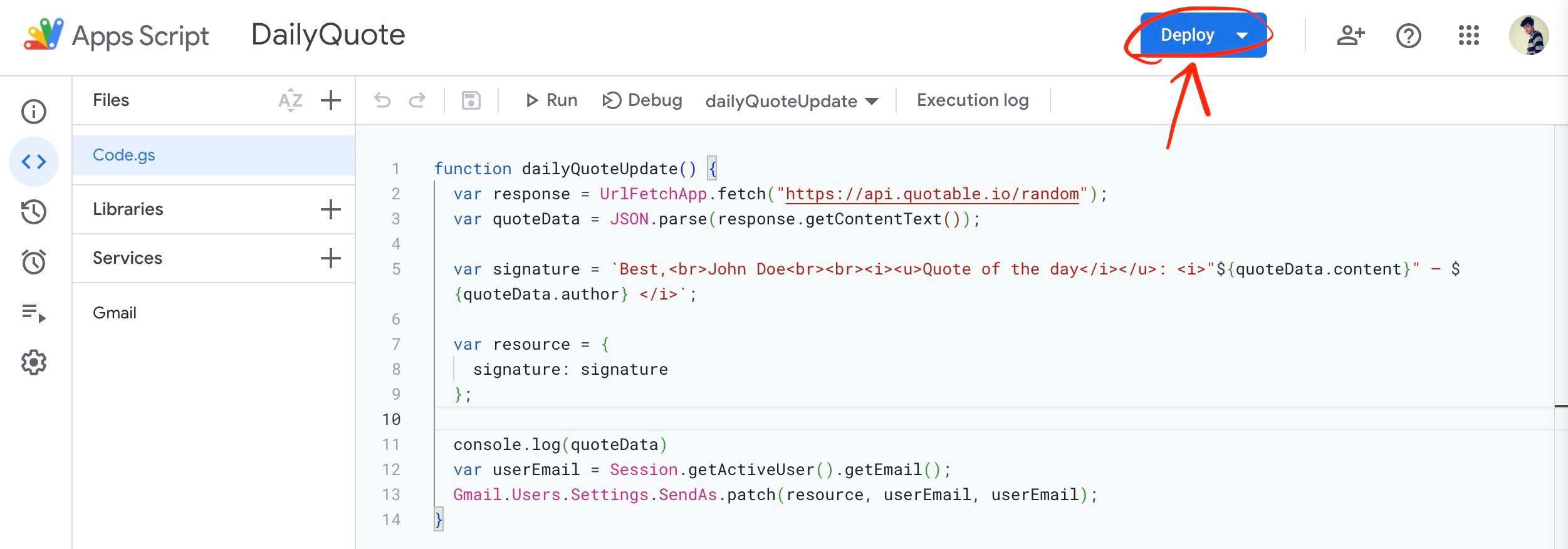
Task: Click the {quoteData.author} continuation line
Action: [575, 294]
